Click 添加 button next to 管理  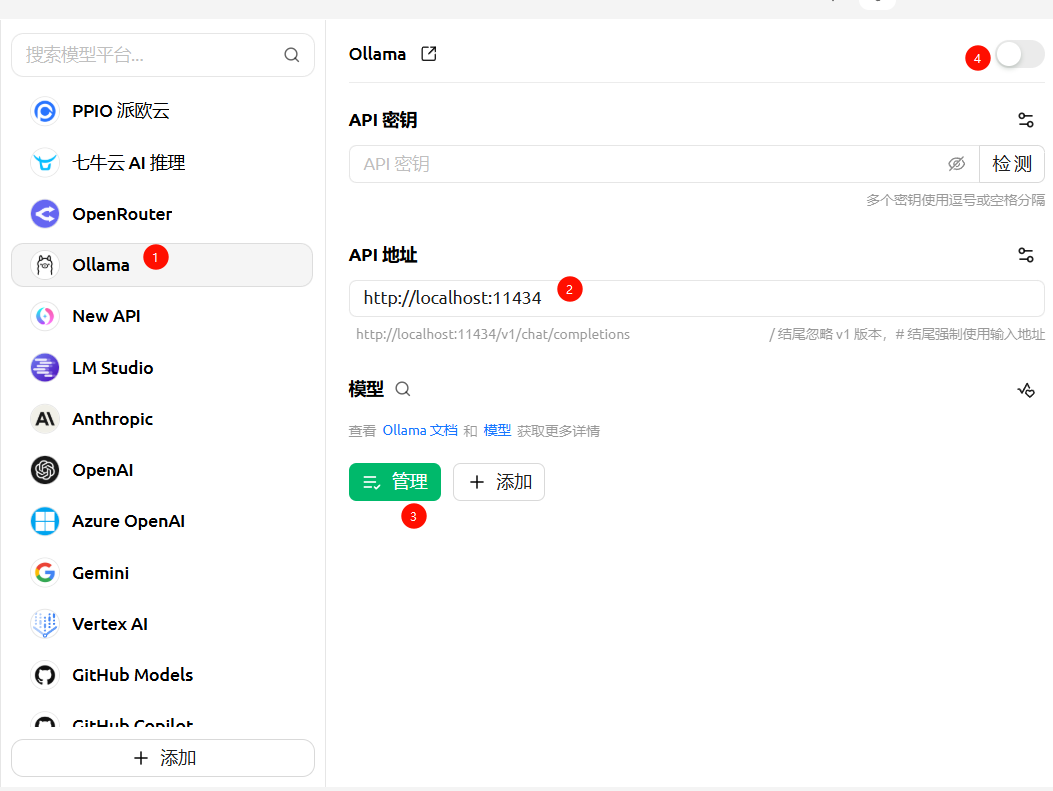[499, 482]
